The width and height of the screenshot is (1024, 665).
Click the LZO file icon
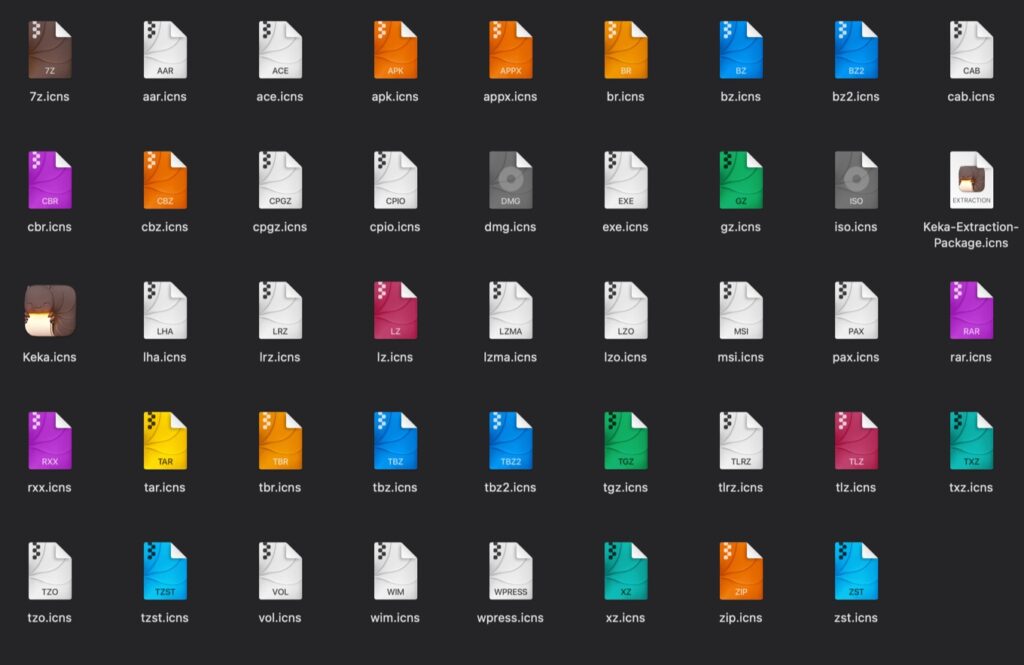pos(626,310)
